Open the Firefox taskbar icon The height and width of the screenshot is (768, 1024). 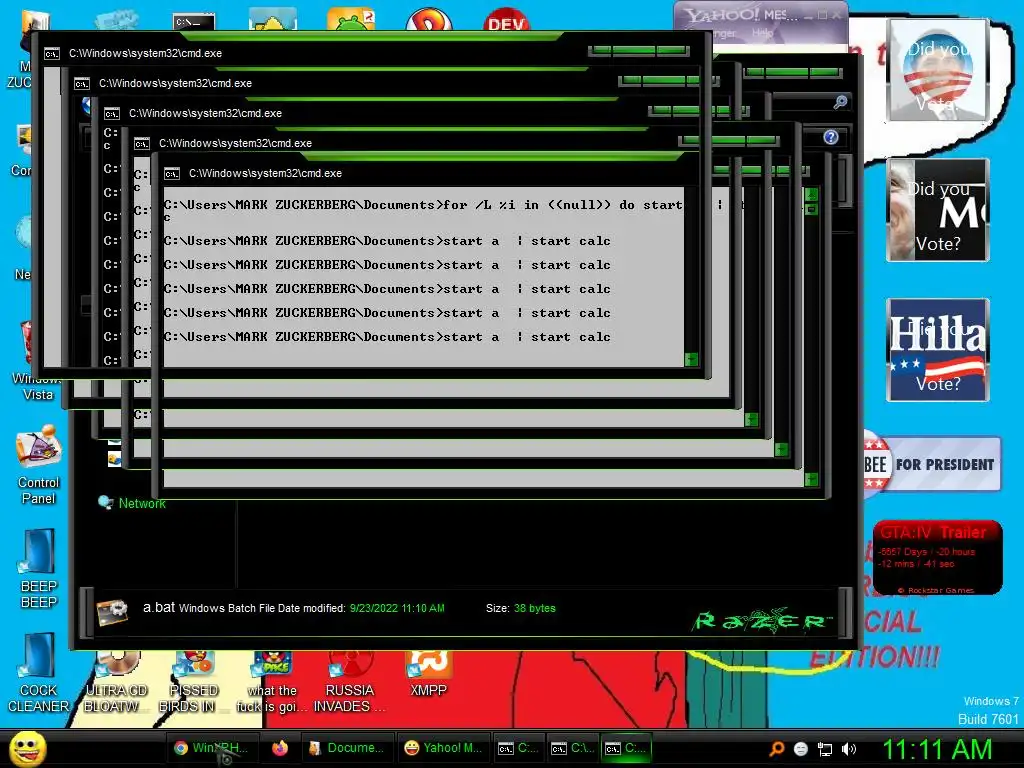tap(280, 748)
